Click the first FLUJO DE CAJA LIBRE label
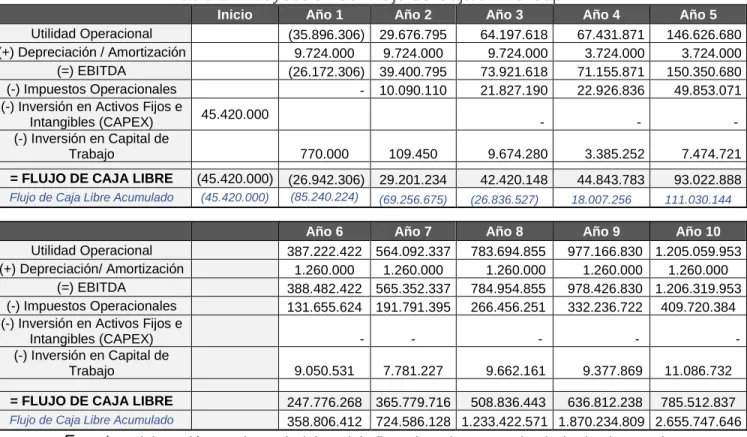747x437 pixels. click(91, 179)
